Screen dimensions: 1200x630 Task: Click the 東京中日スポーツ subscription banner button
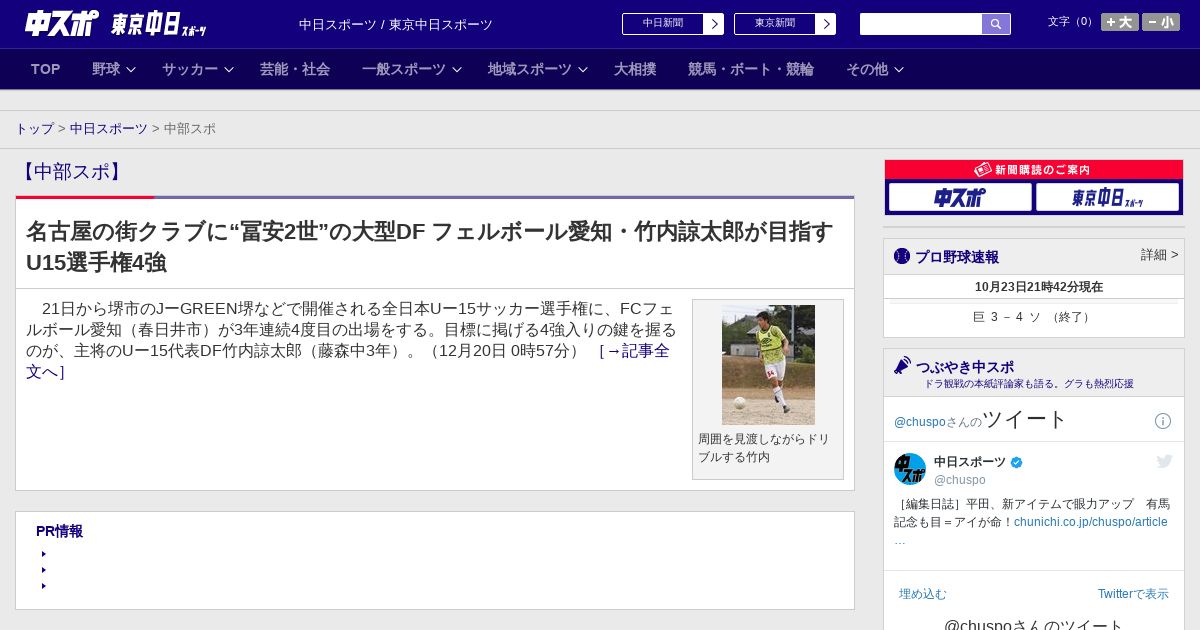click(x=1107, y=197)
